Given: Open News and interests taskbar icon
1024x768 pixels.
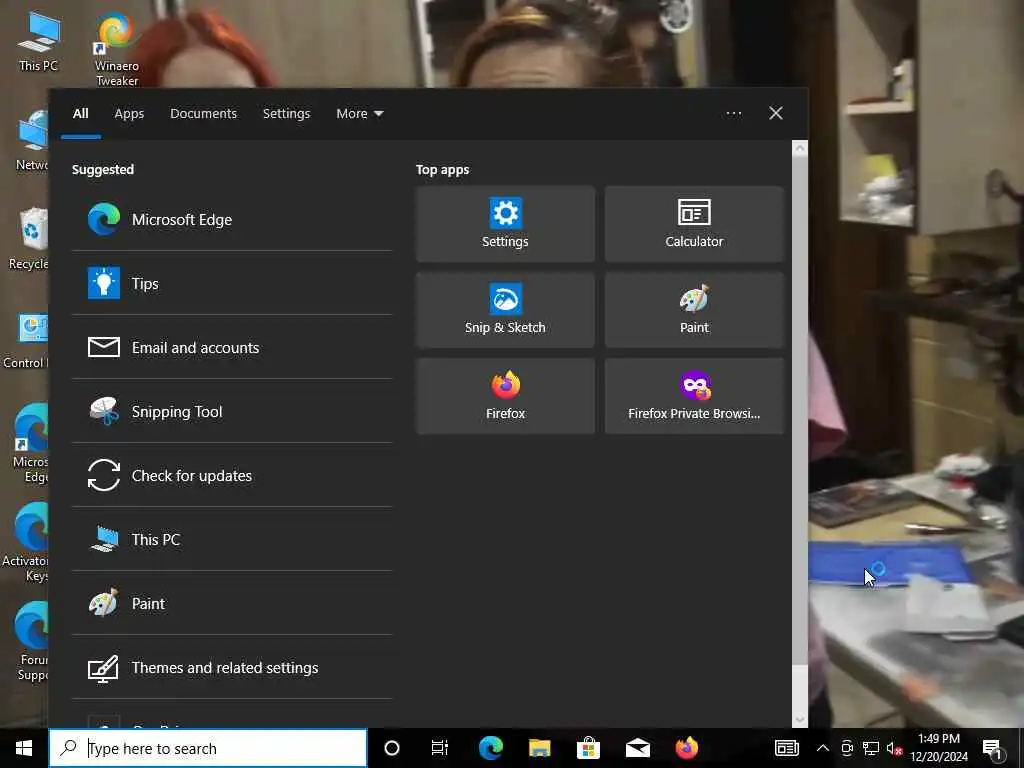Looking at the screenshot, I should (787, 748).
